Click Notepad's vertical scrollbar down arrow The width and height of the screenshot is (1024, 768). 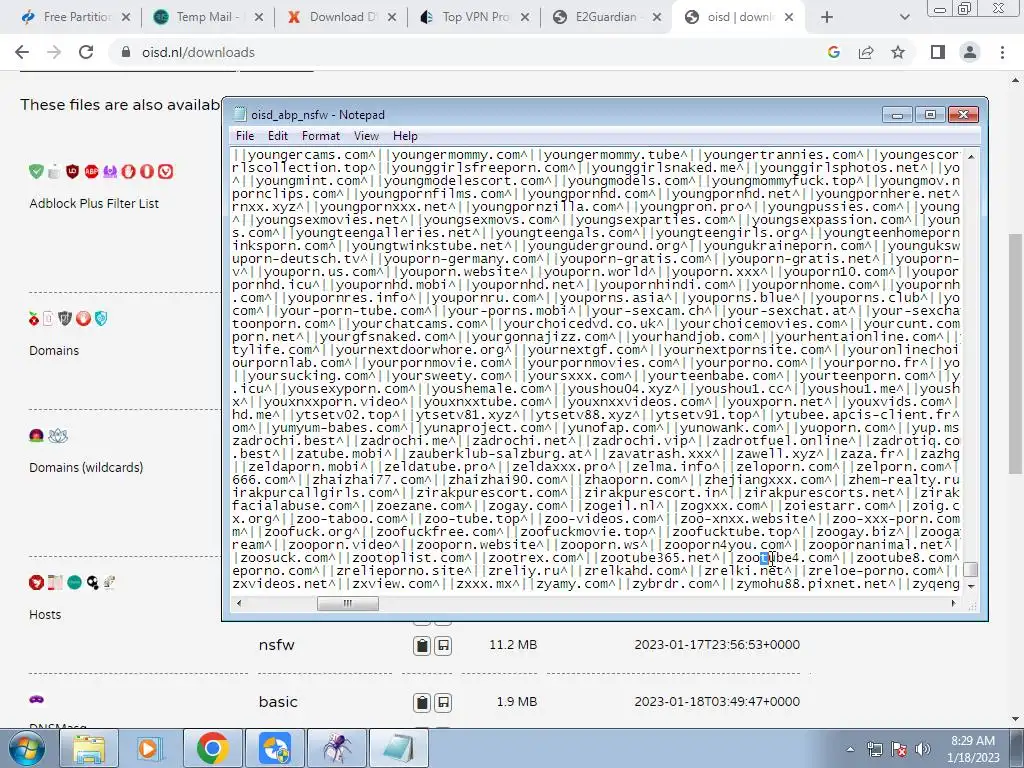[x=970, y=586]
